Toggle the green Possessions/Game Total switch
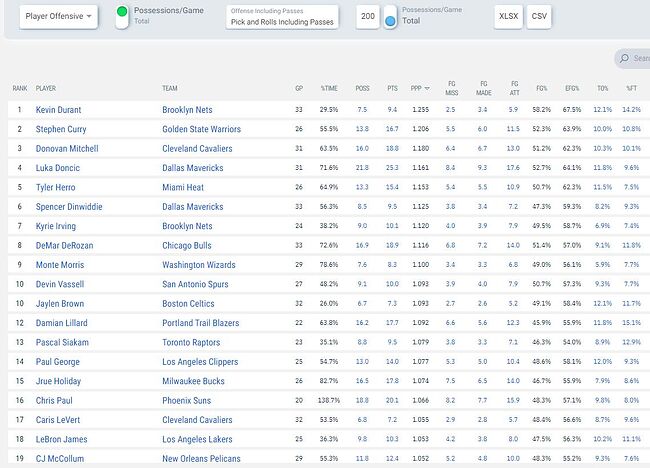The image size is (650, 468). [x=122, y=17]
